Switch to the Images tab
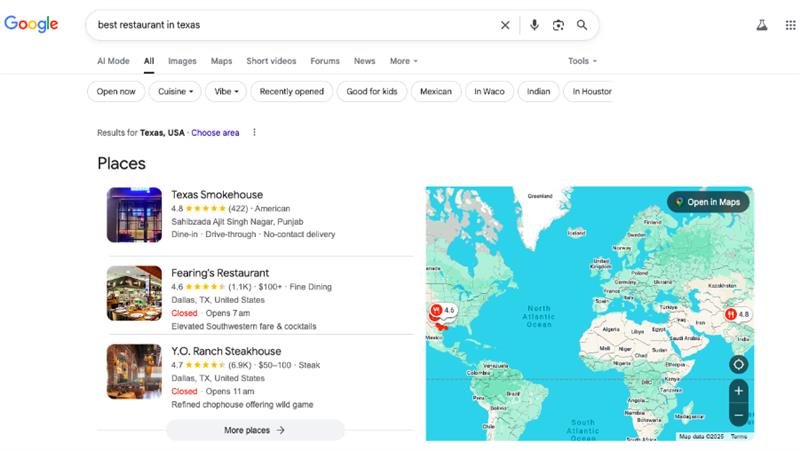 click(182, 61)
